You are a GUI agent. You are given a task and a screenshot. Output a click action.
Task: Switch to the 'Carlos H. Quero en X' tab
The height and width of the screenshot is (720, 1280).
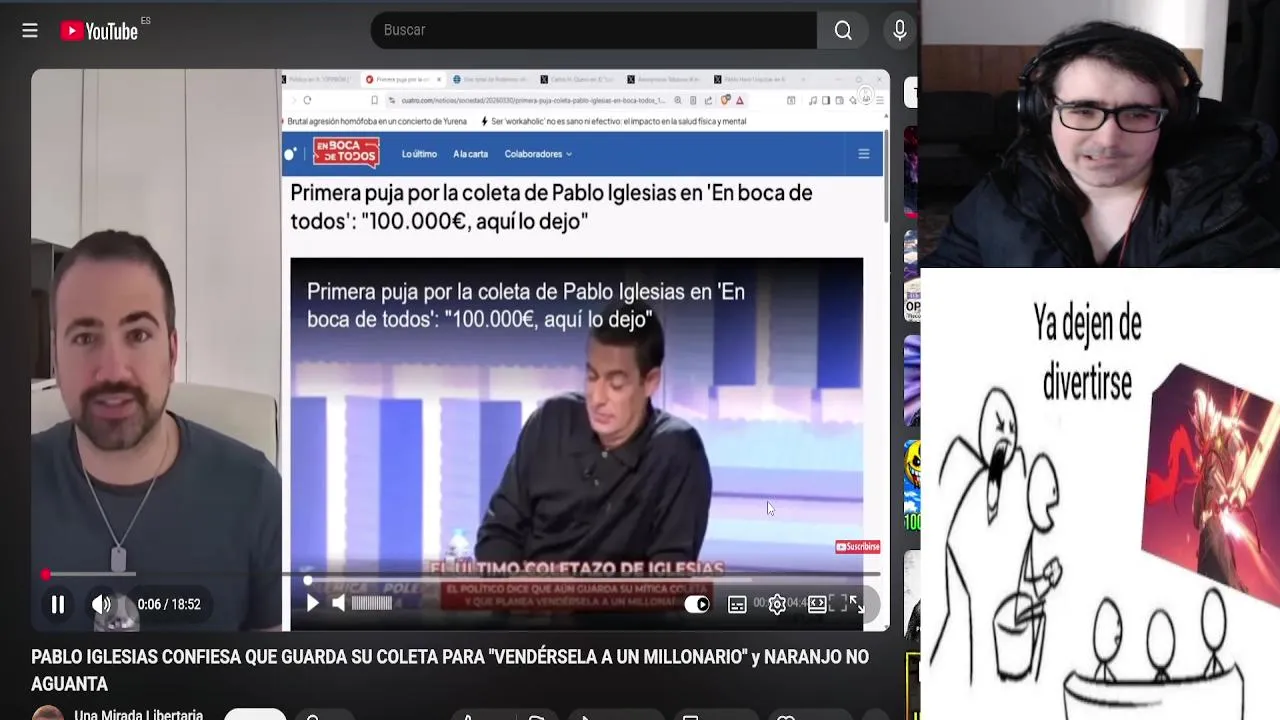pos(578,79)
